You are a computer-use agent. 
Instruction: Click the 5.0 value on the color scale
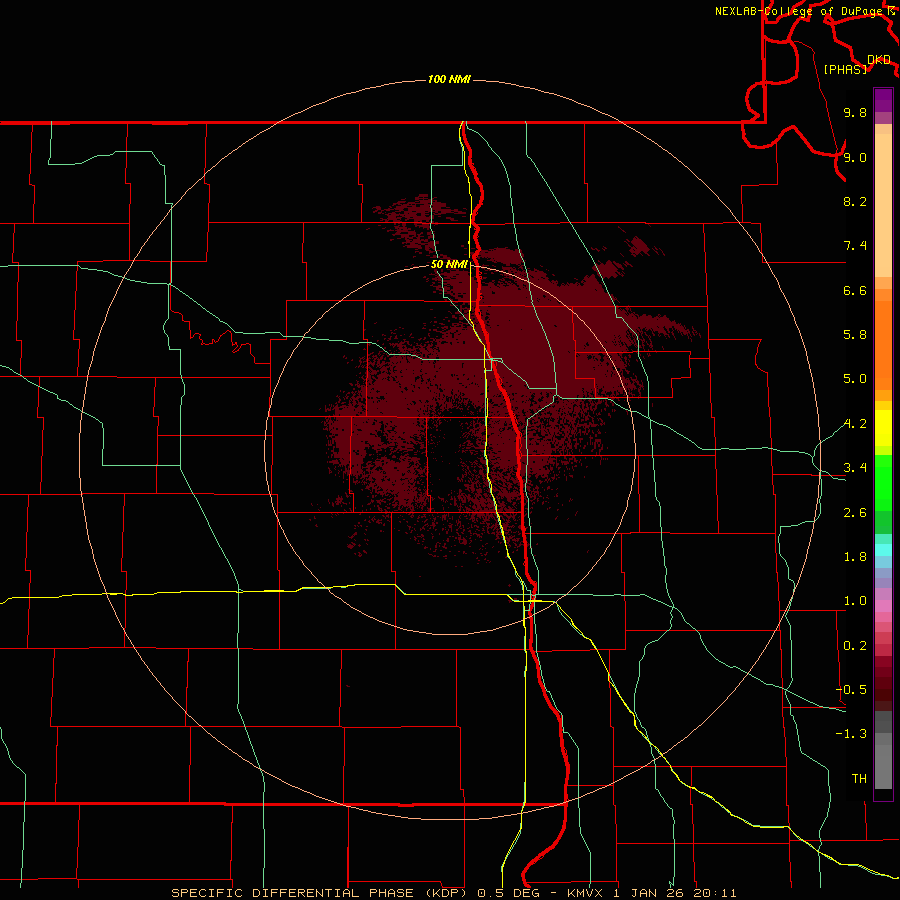[855, 379]
